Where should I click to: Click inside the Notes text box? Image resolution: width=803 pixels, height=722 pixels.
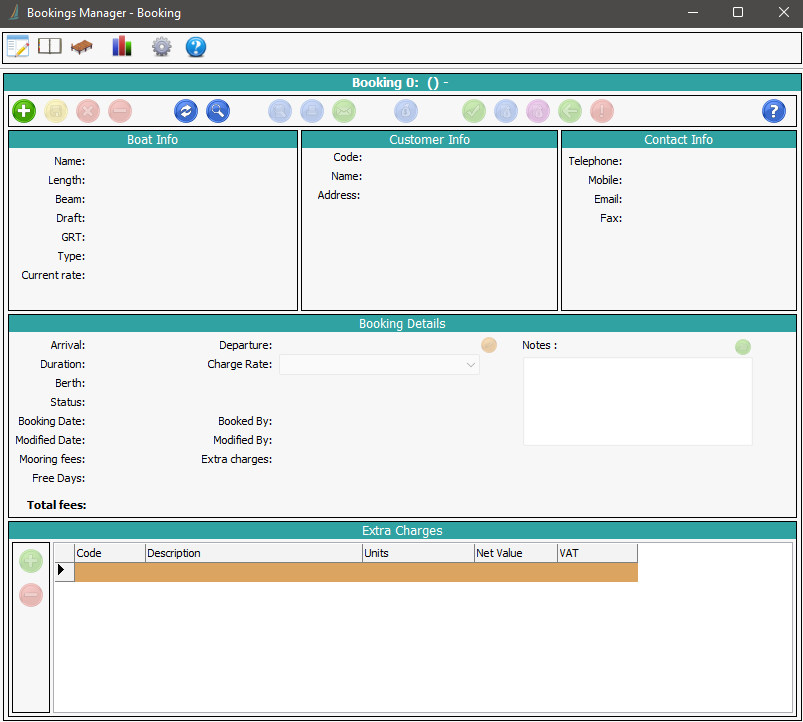[638, 401]
